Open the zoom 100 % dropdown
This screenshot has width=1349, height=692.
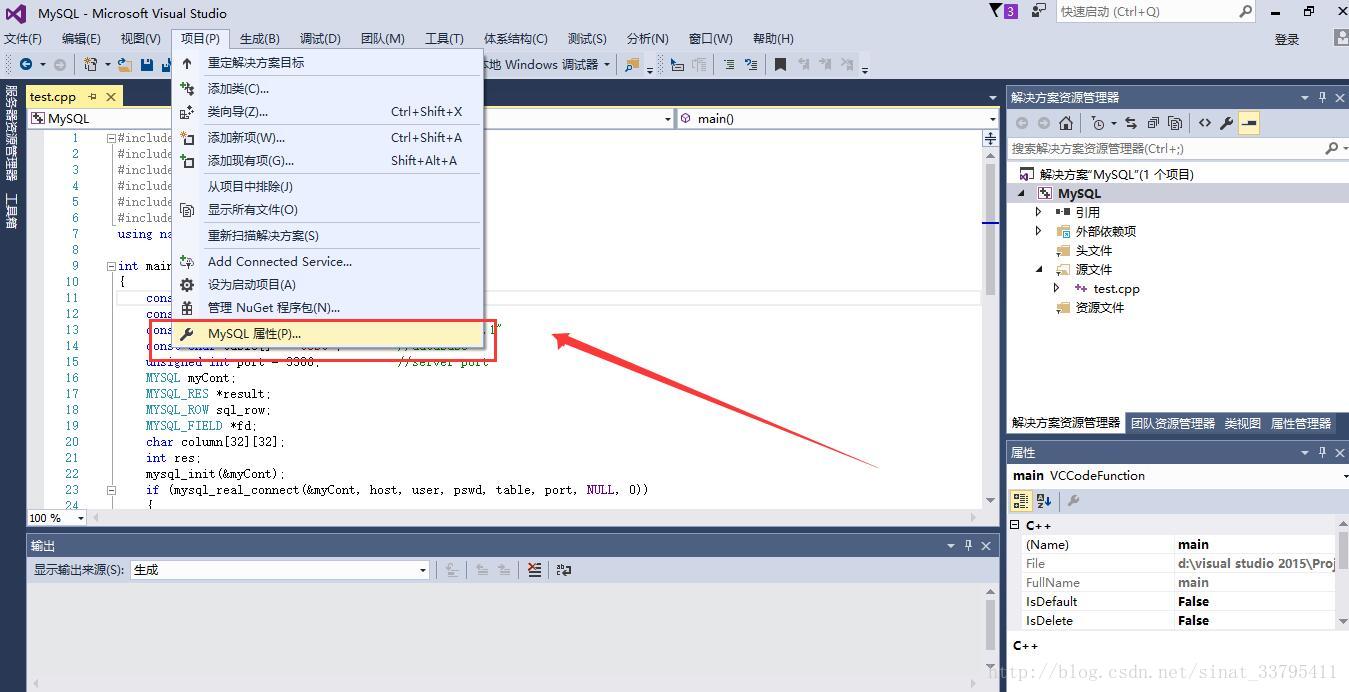coord(80,518)
